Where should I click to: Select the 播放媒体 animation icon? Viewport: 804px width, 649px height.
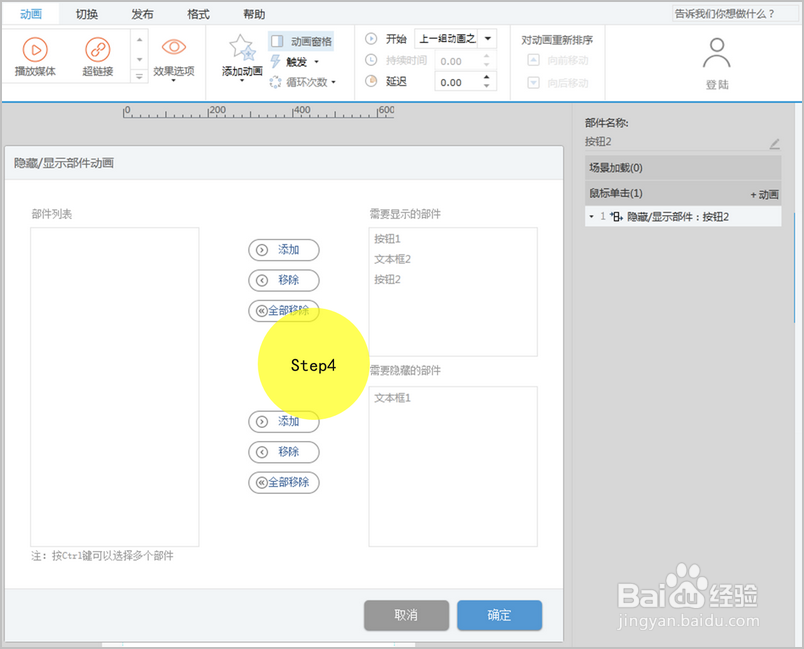tap(35, 56)
